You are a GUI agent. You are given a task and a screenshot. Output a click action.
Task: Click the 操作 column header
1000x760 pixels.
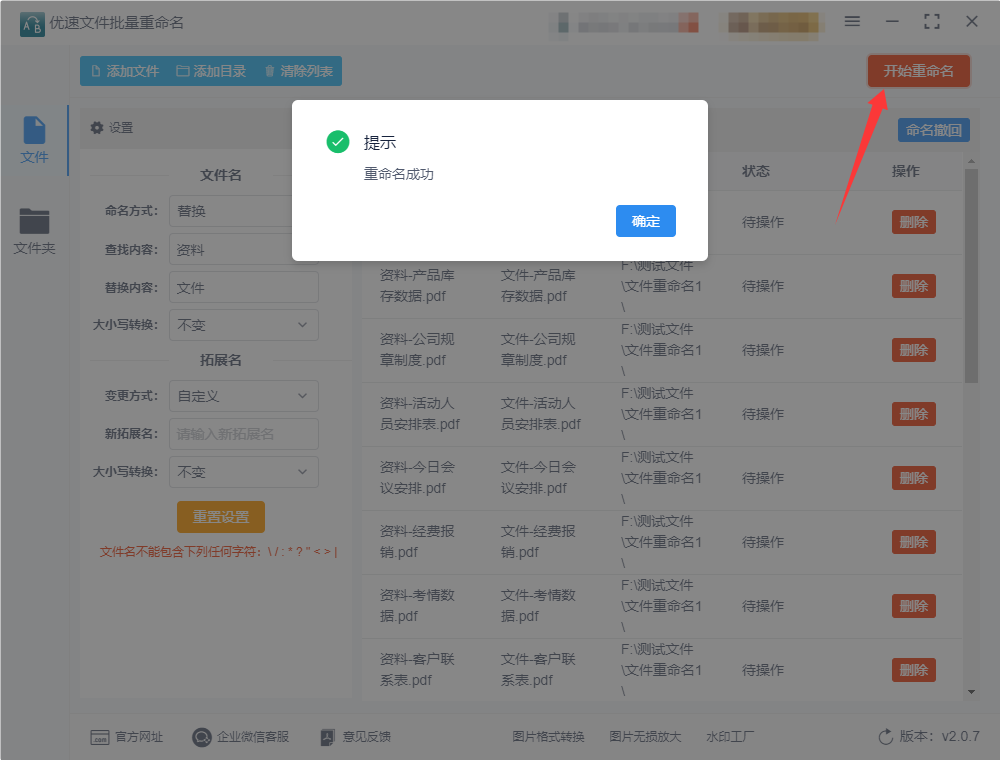[906, 171]
